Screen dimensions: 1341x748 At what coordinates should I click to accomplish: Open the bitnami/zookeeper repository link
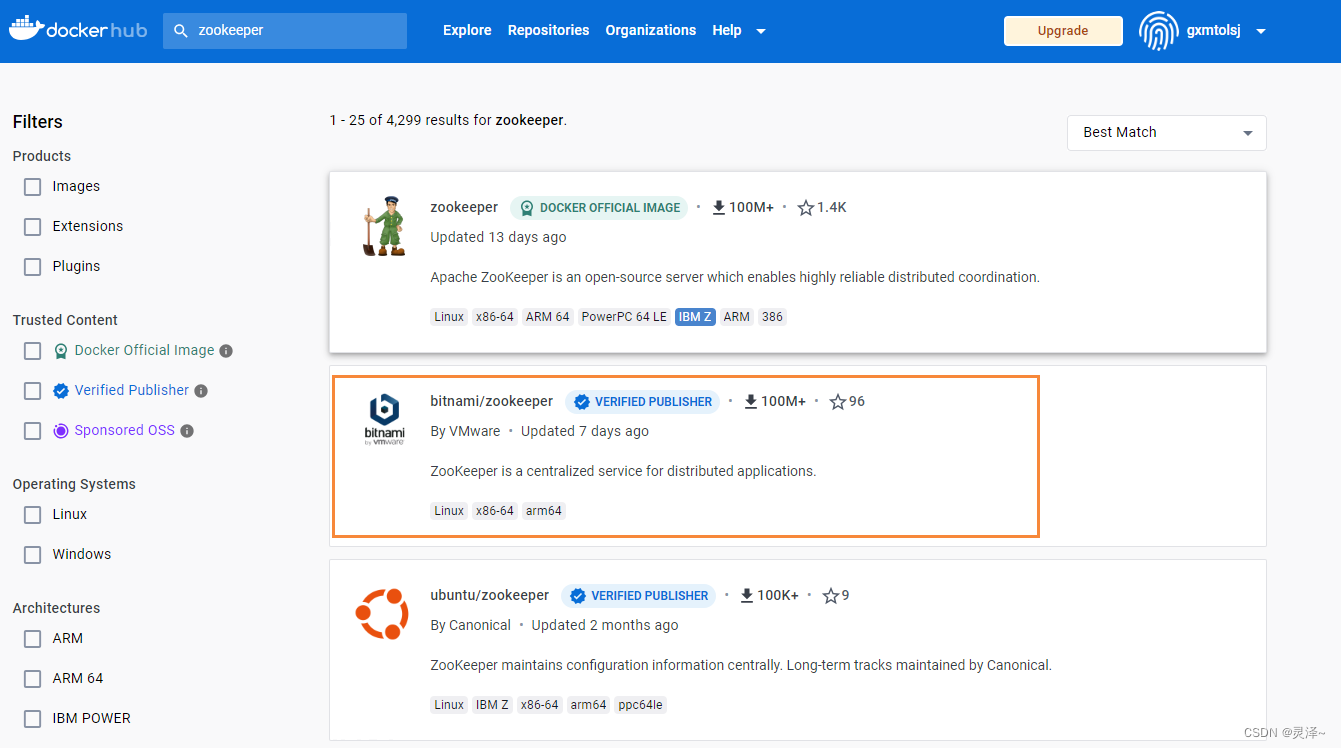pos(491,401)
